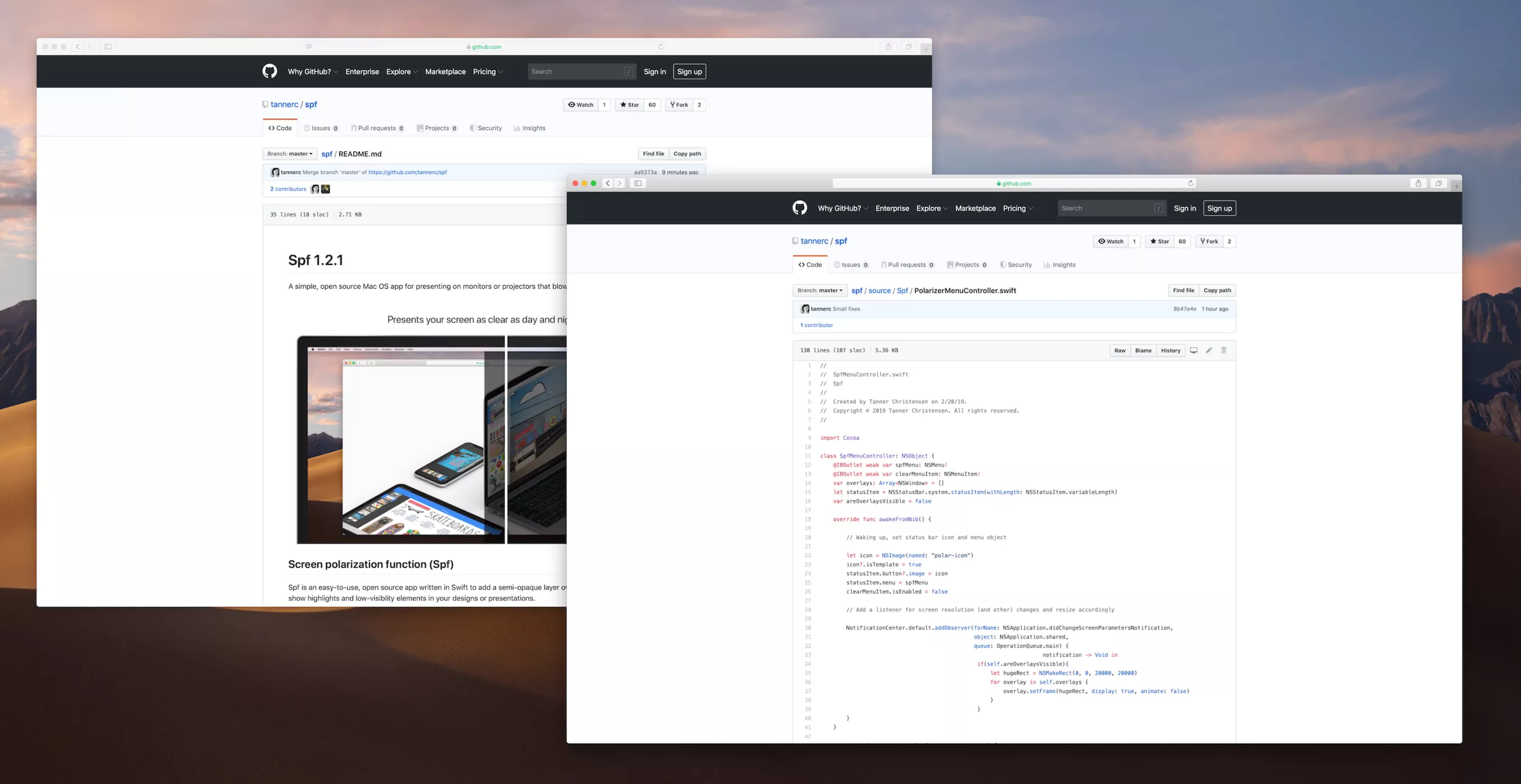The height and width of the screenshot is (784, 1521).
Task: Click the Blame button
Action: point(1143,350)
